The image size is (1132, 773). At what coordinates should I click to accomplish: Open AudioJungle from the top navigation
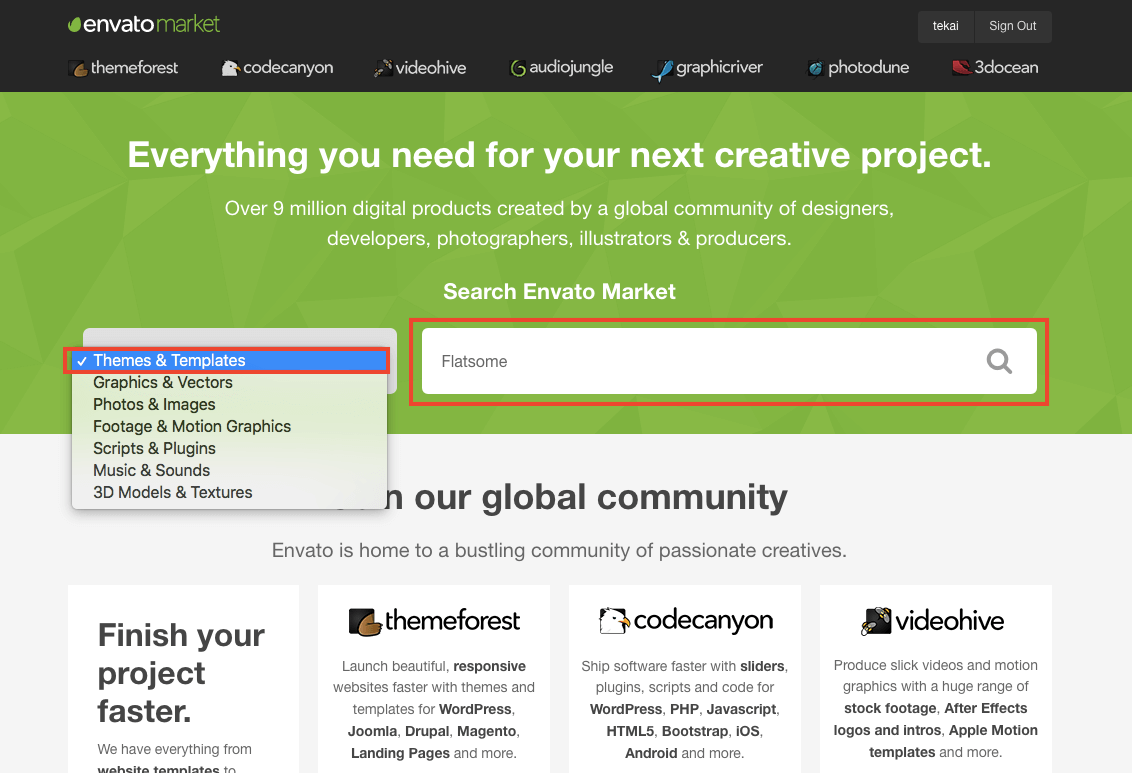pyautogui.click(x=561, y=68)
